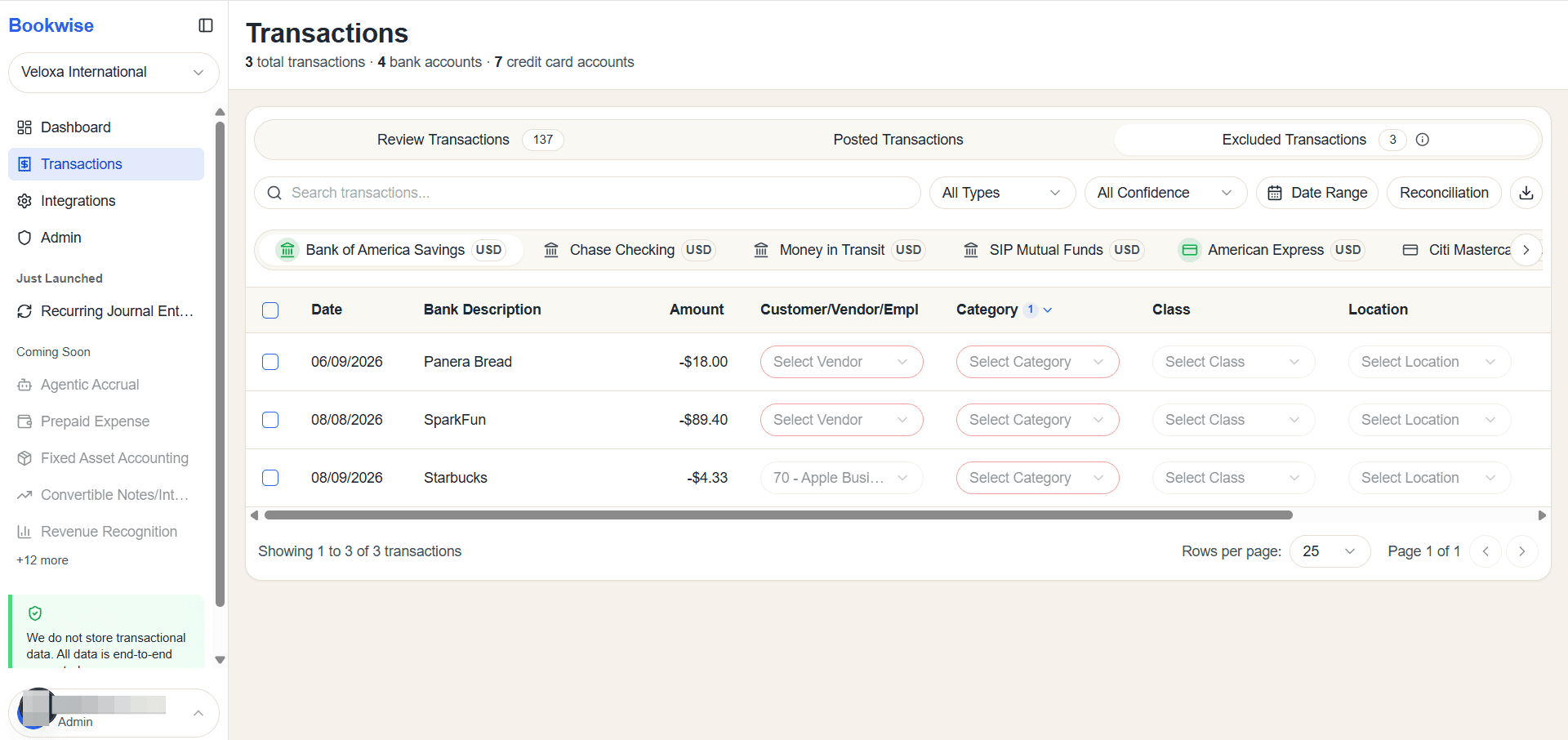Open Select Vendor for Panera Bread
1568x740 pixels.
pyautogui.click(x=841, y=362)
